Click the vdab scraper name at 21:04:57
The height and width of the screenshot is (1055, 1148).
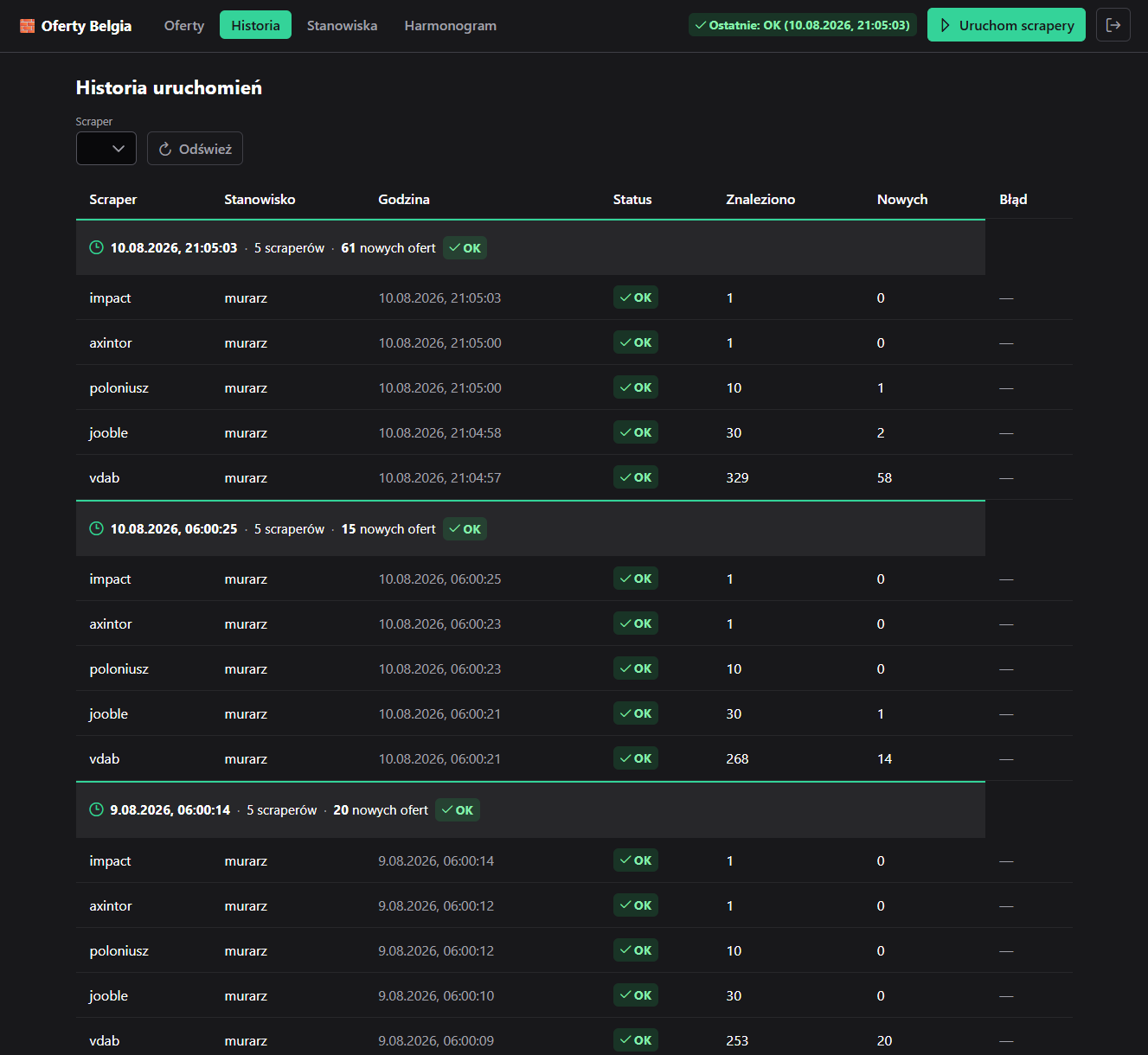105,477
